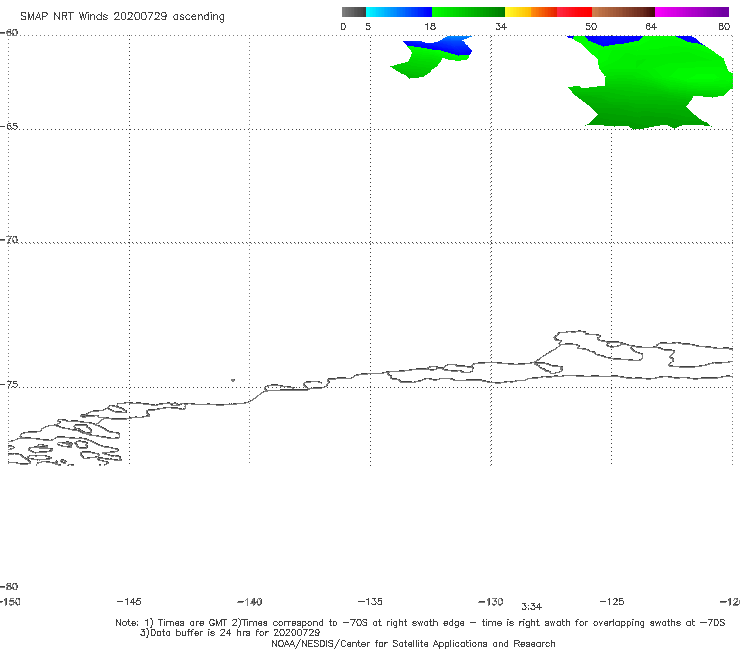The image size is (740, 650).
Task: Click the "50" label under the color scale
Action: pyautogui.click(x=591, y=26)
